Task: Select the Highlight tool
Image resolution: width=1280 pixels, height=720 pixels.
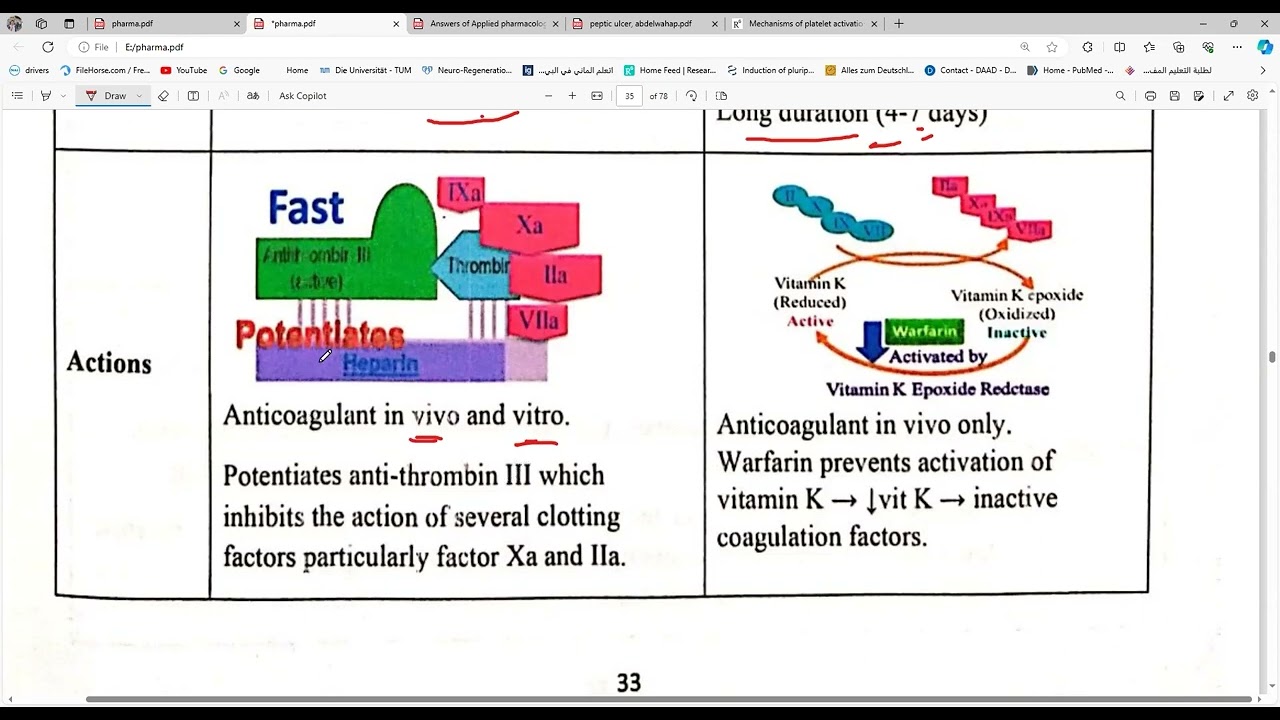Action: point(45,96)
